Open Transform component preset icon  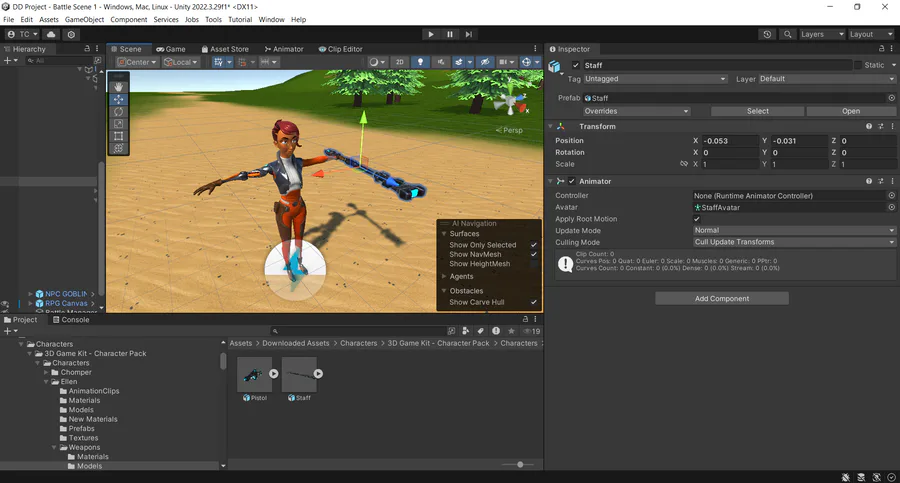click(880, 126)
